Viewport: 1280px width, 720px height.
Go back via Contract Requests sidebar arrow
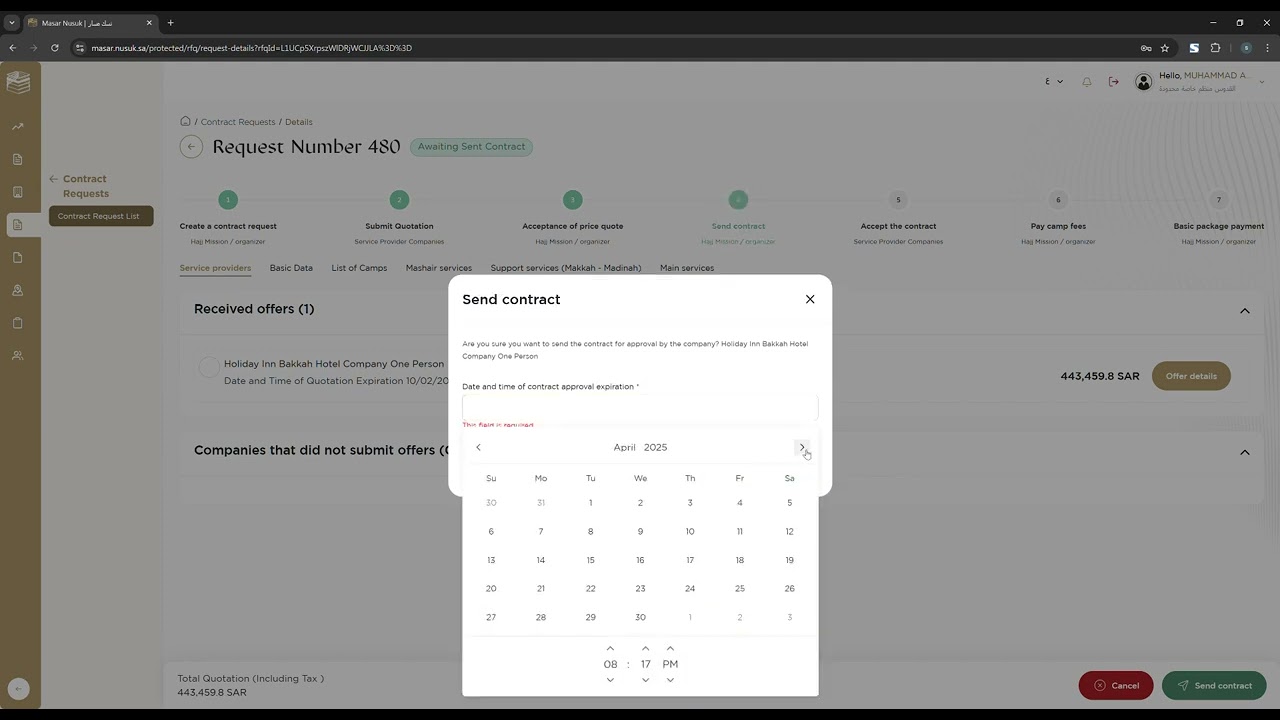[x=54, y=179]
